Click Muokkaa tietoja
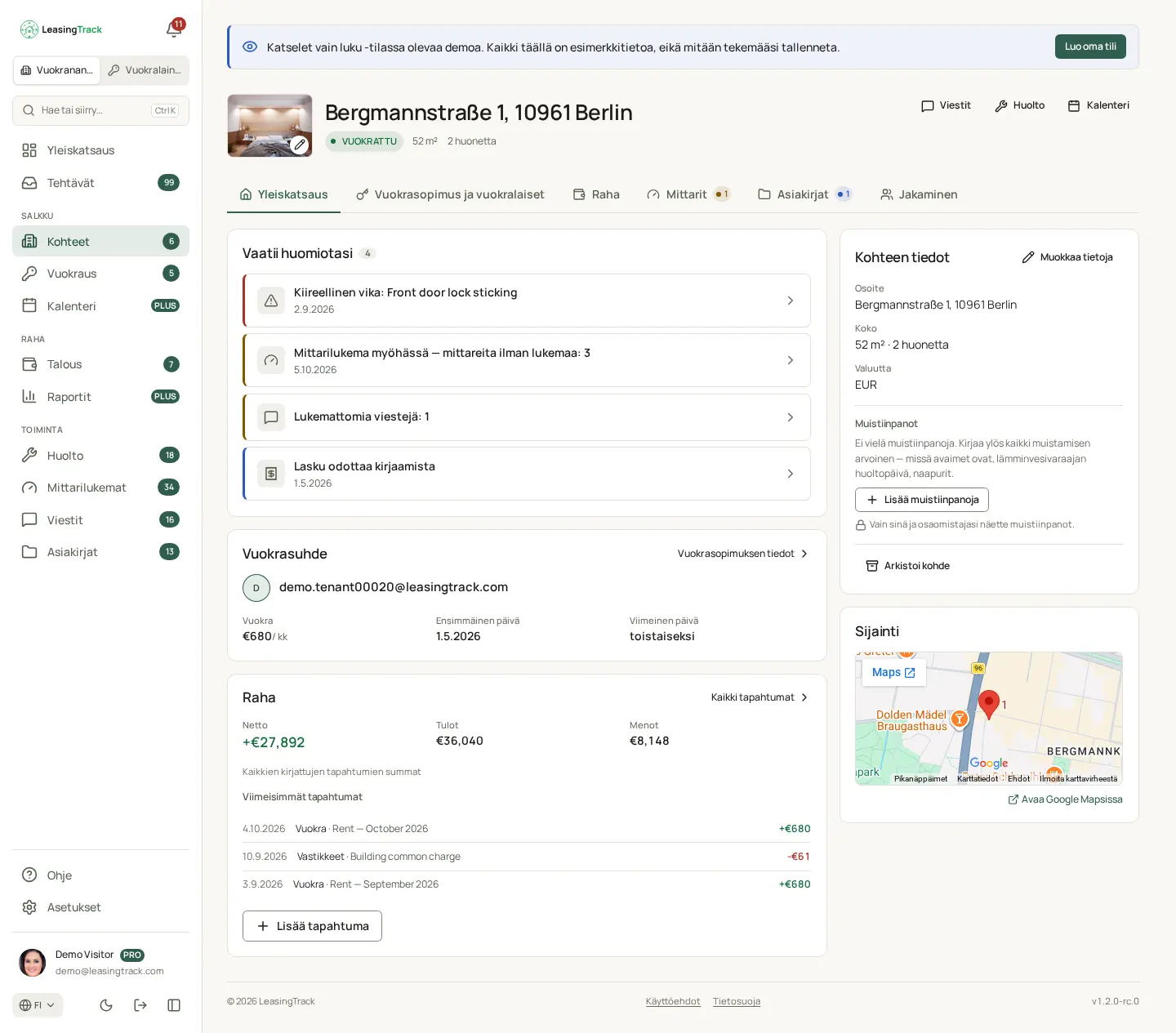Image resolution: width=1176 pixels, height=1033 pixels. [1067, 257]
